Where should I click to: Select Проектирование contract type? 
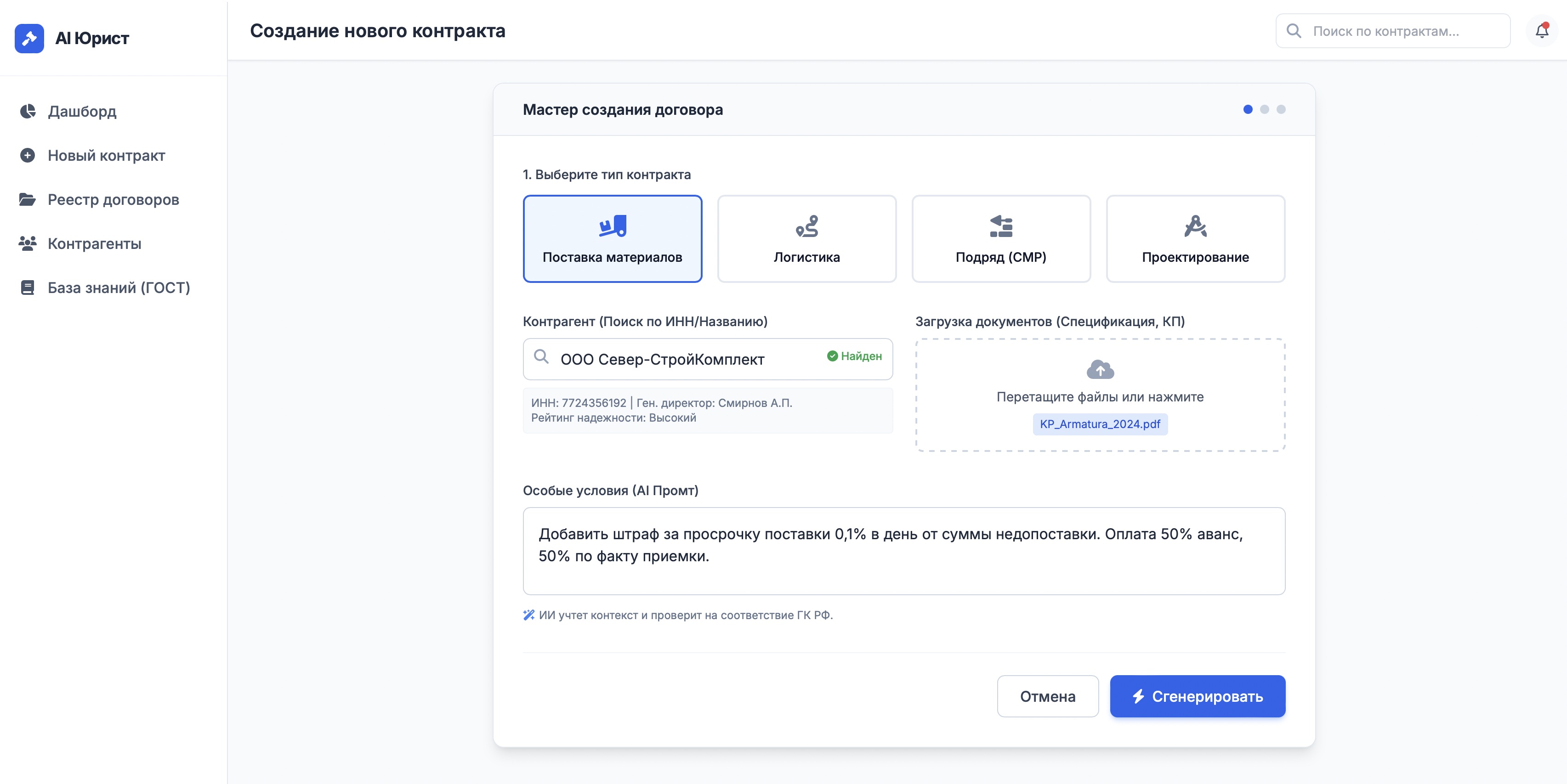[1195, 239]
